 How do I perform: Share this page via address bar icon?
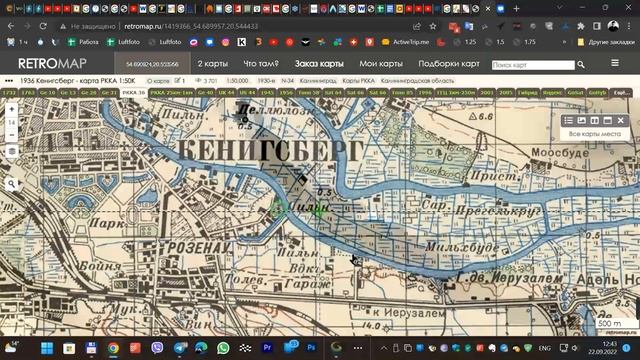417,26
